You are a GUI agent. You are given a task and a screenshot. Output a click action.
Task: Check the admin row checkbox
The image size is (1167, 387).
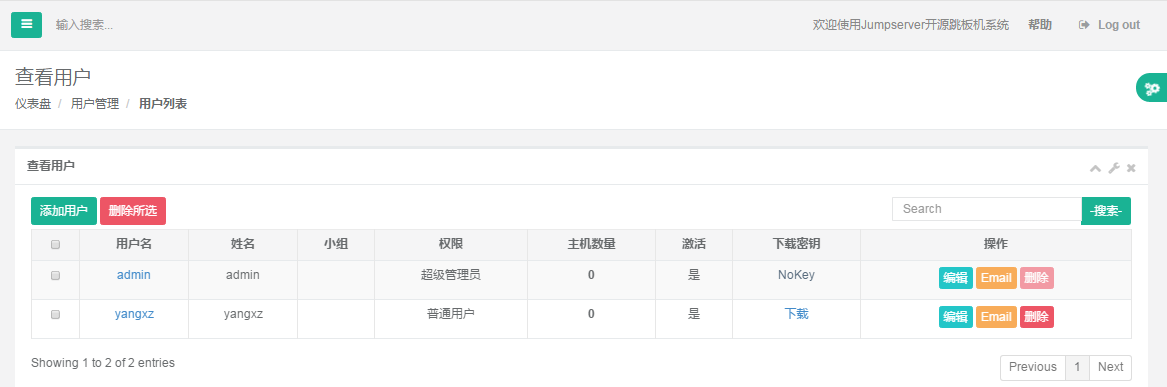(x=55, y=275)
